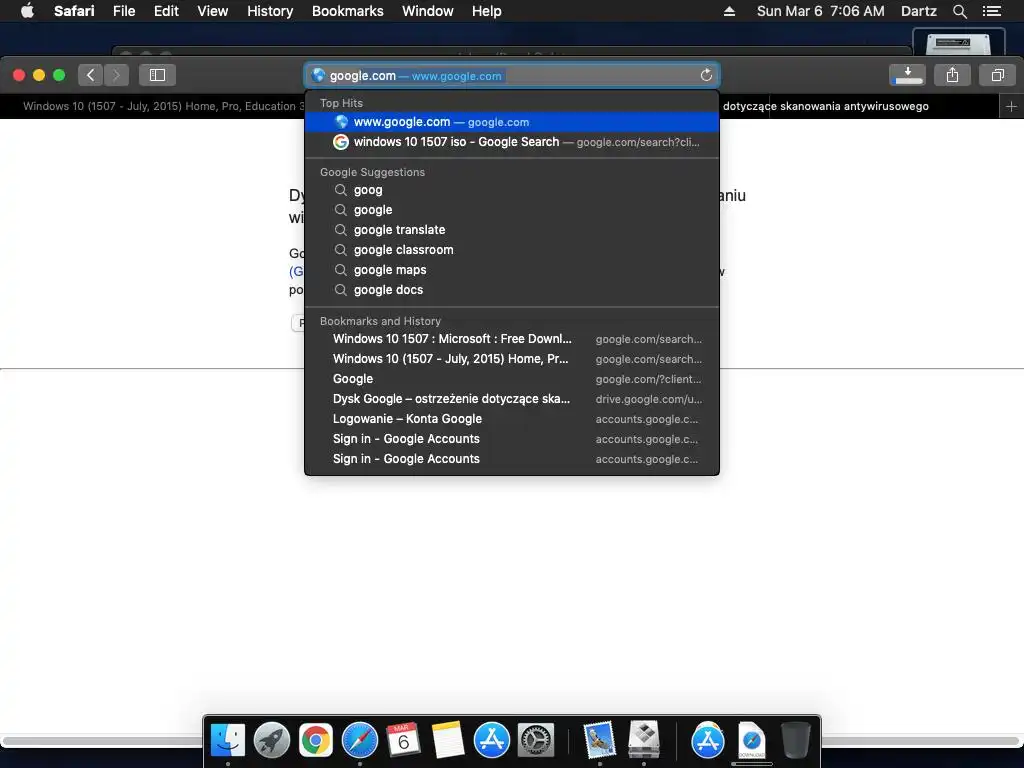Open Dysk Google – ostrzeżenie history entry
The height and width of the screenshot is (768, 1024).
tap(512, 399)
